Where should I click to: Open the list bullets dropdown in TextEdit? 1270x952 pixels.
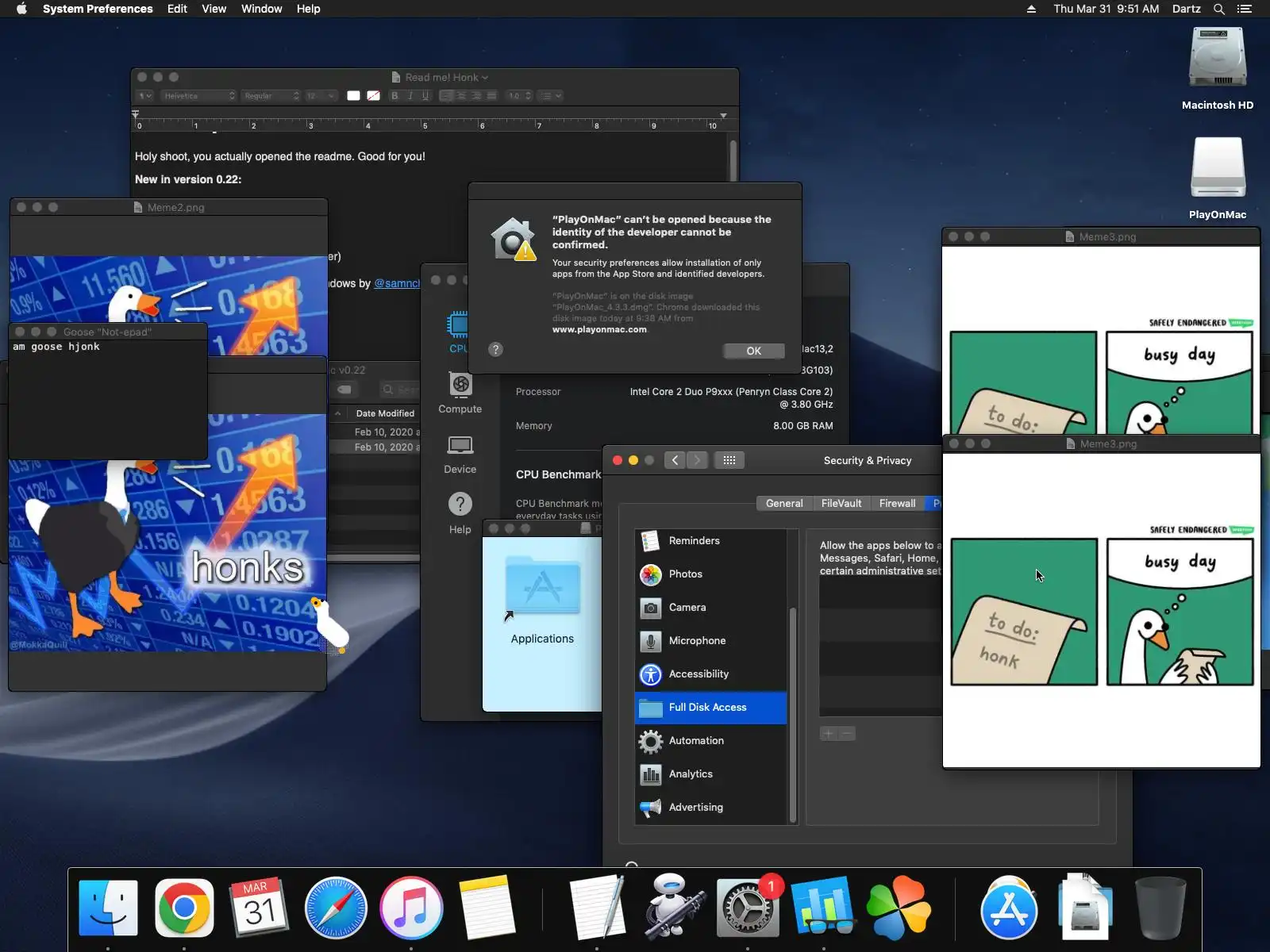coord(550,96)
